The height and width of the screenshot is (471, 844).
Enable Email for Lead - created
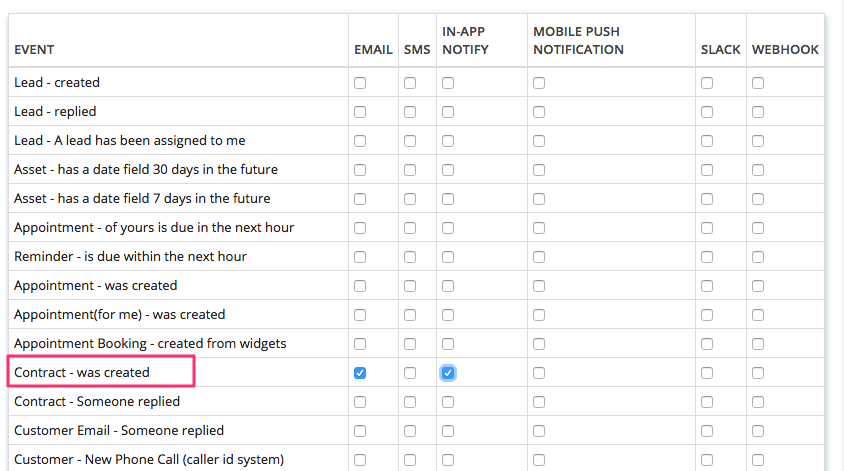pos(360,83)
